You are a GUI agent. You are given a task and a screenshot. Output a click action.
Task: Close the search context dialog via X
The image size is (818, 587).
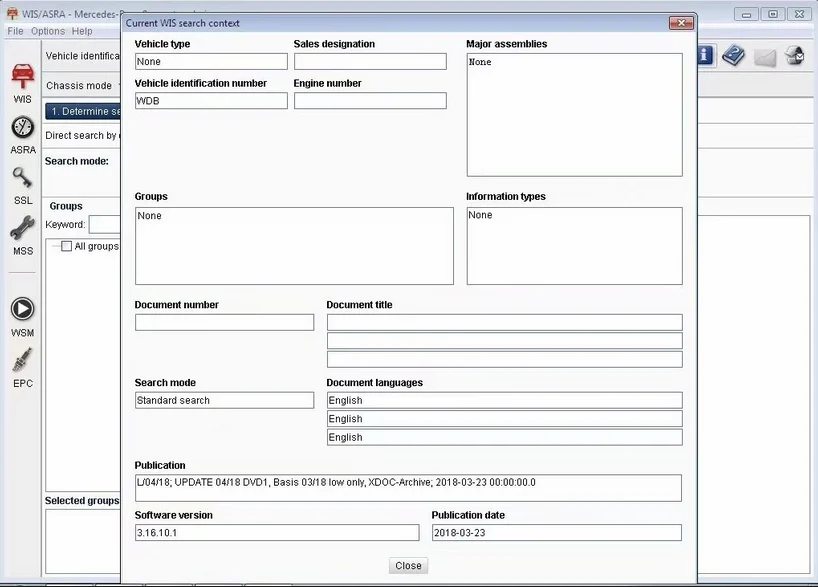point(681,23)
